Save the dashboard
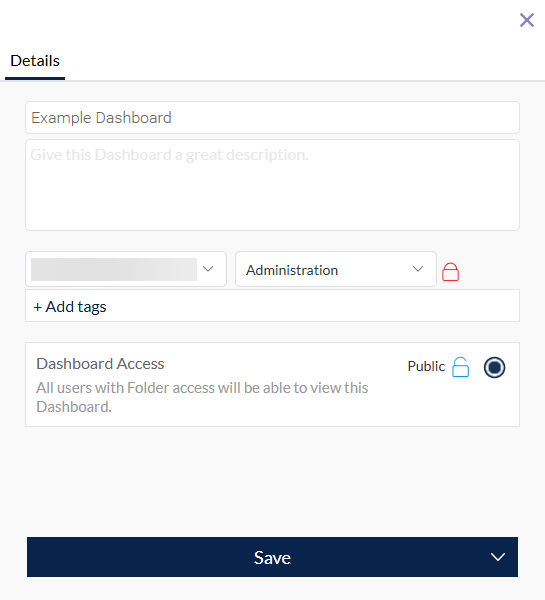The width and height of the screenshot is (545, 600). tap(272, 557)
